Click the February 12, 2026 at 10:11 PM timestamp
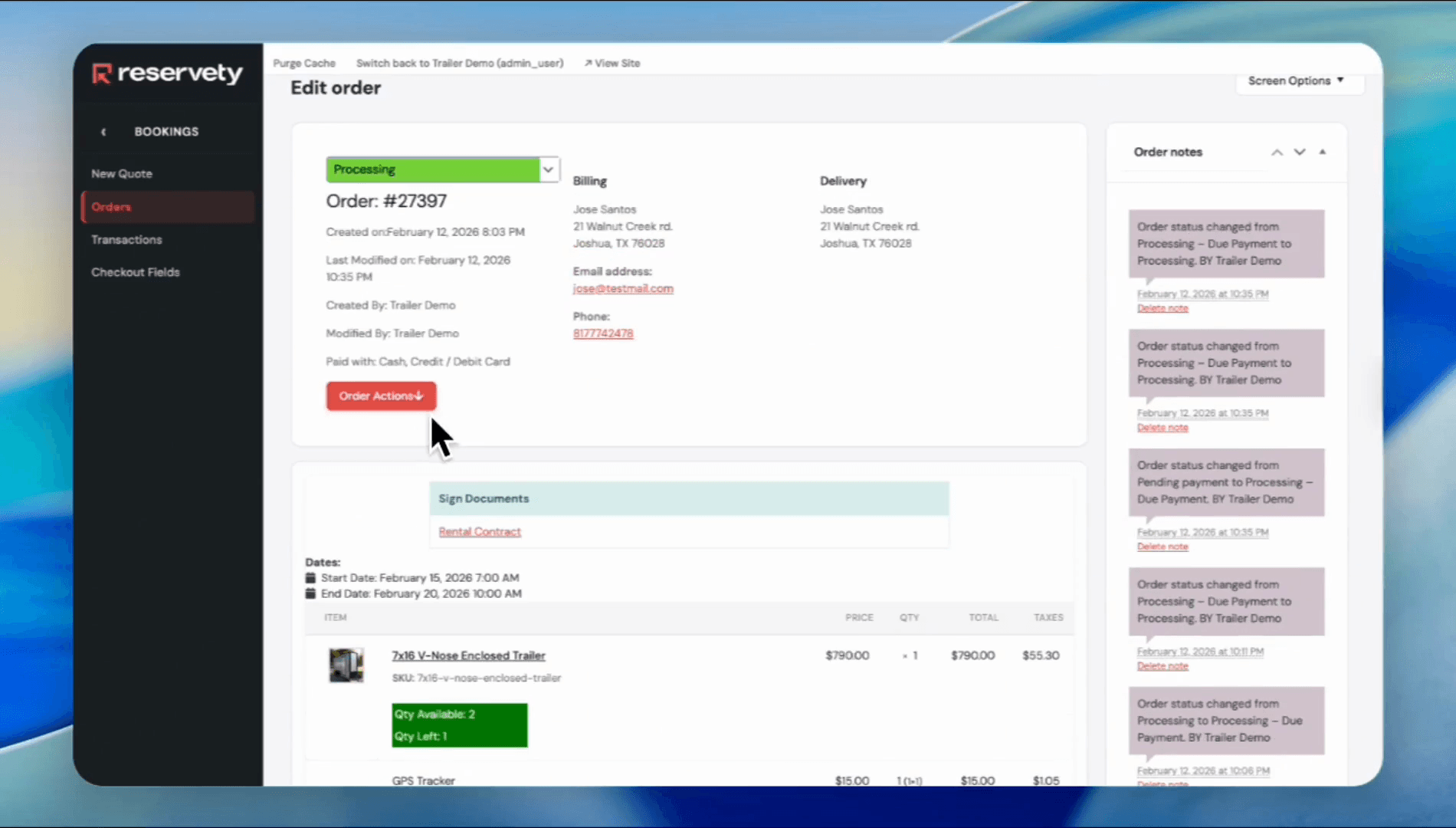The image size is (1456, 828). pos(1200,652)
